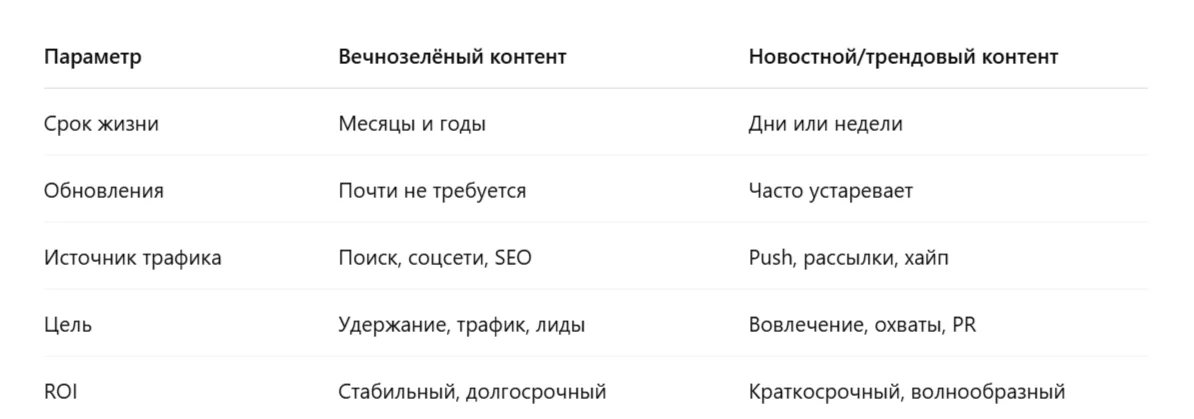
Task: Click the 'Дни или недели' cell
Action: pos(825,124)
